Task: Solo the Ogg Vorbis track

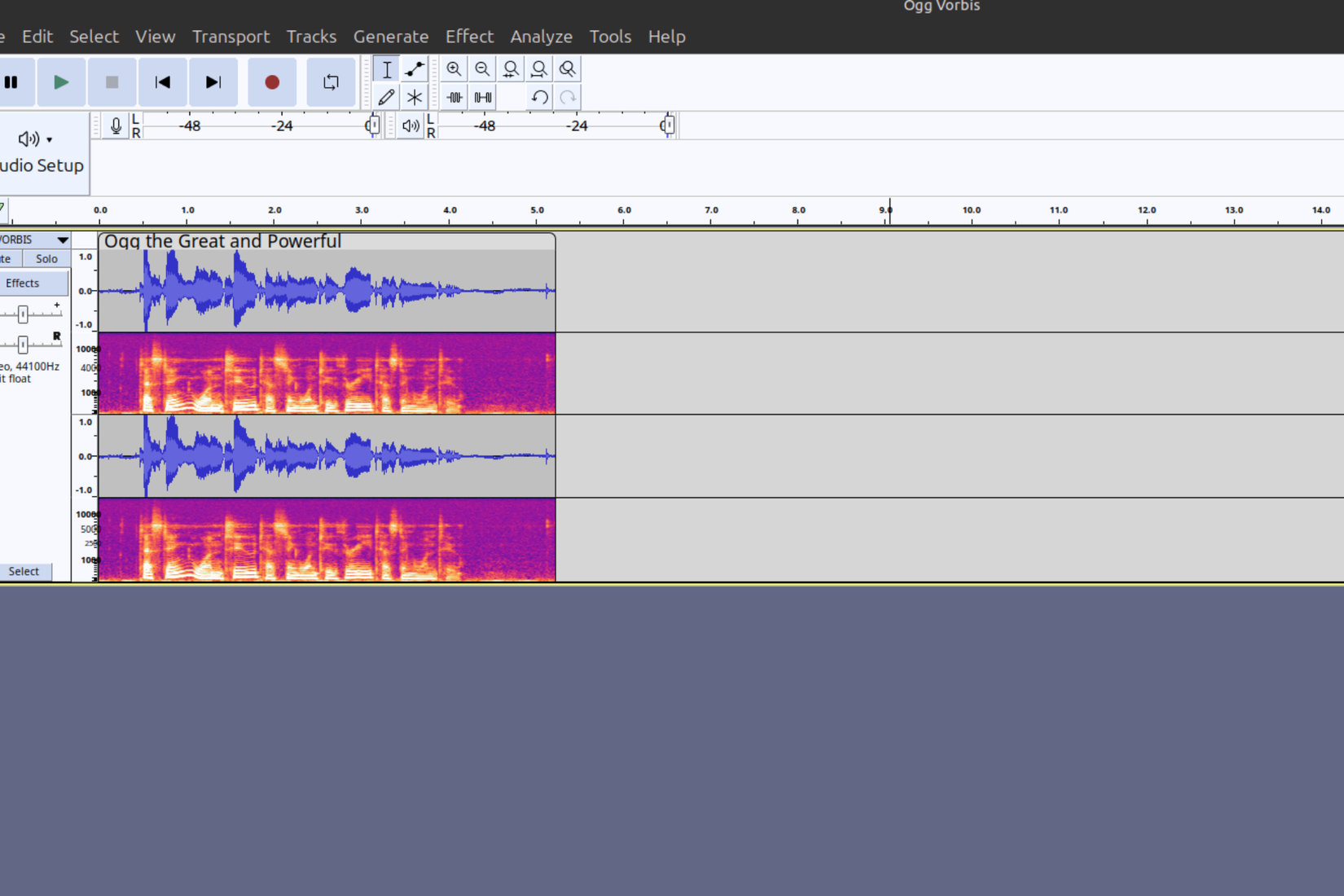Action: pos(46,258)
